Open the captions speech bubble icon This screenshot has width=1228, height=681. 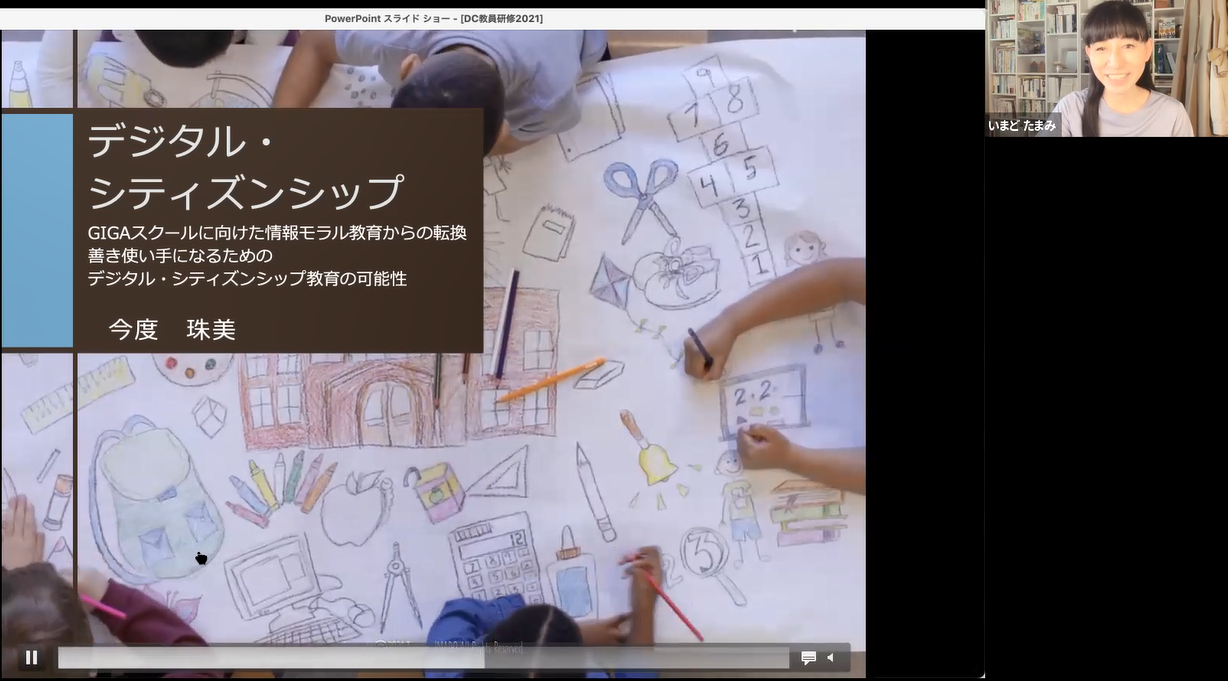(x=808, y=657)
